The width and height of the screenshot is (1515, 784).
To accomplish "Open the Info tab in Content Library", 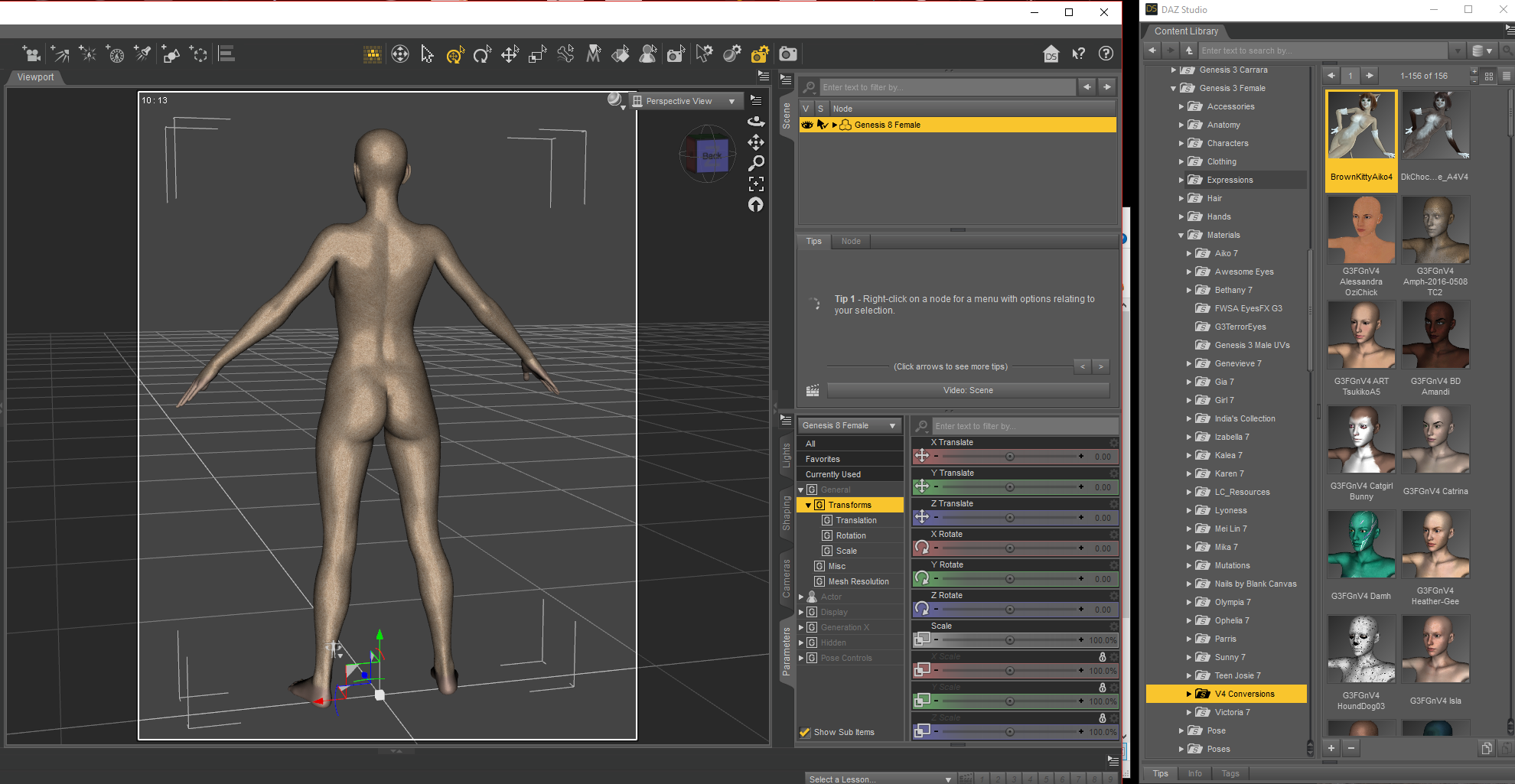I will pyautogui.click(x=1194, y=773).
